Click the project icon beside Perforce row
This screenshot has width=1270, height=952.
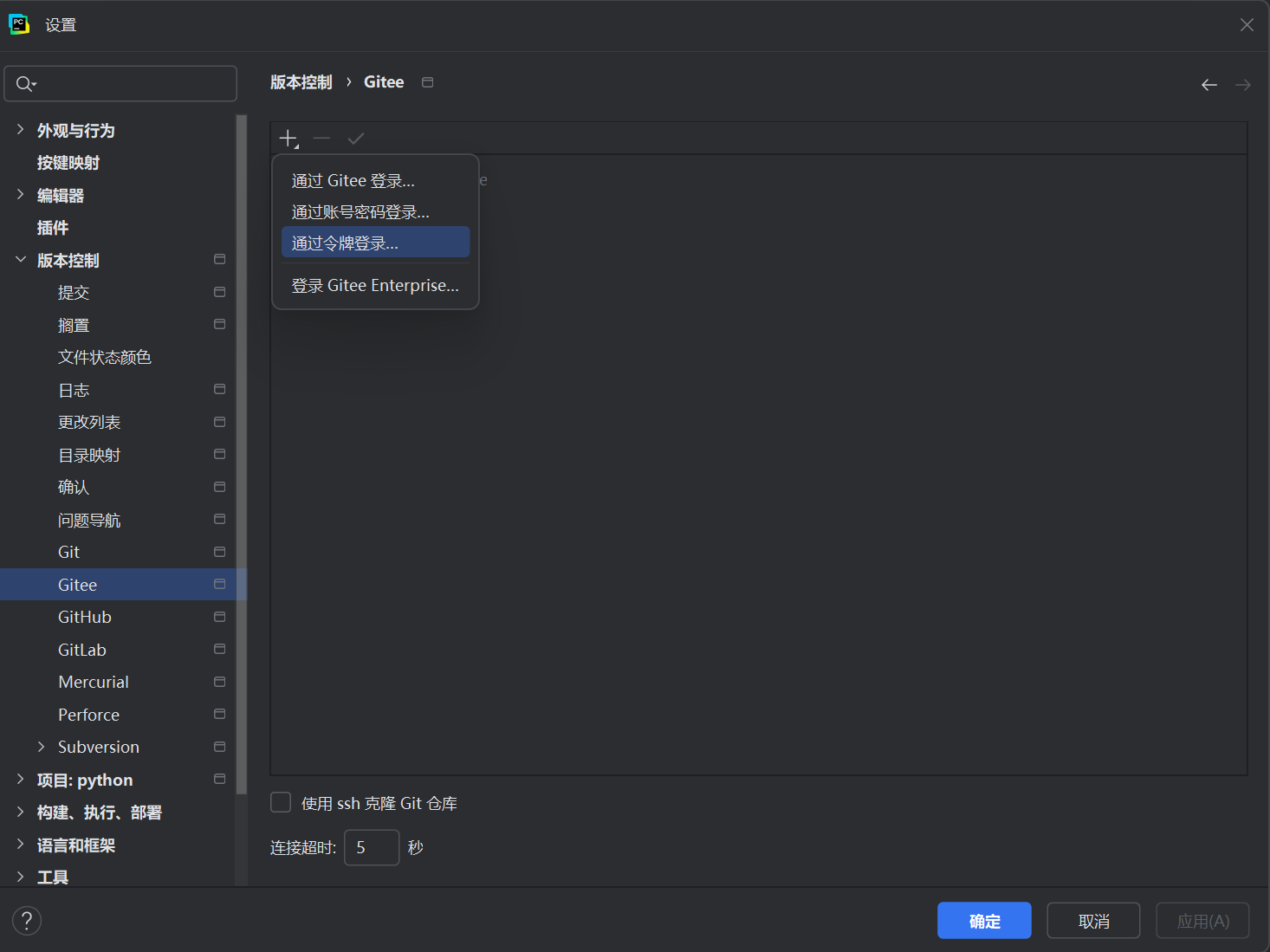point(220,715)
